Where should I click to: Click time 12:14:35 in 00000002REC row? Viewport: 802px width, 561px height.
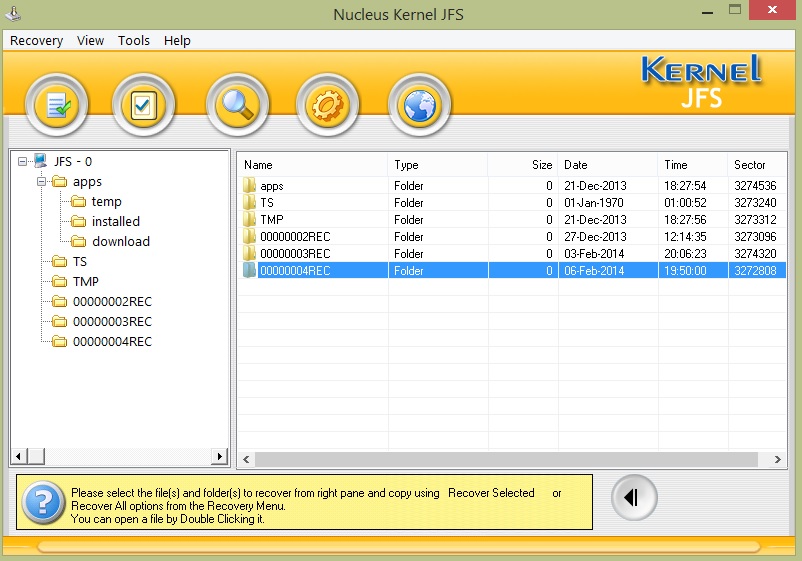(x=685, y=237)
